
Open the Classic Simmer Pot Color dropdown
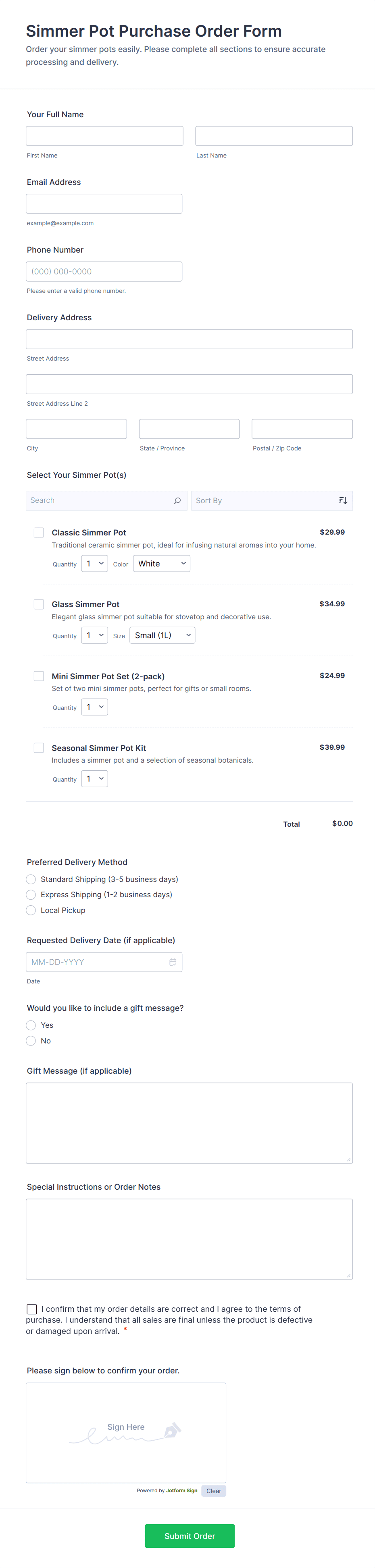pyautogui.click(x=161, y=564)
